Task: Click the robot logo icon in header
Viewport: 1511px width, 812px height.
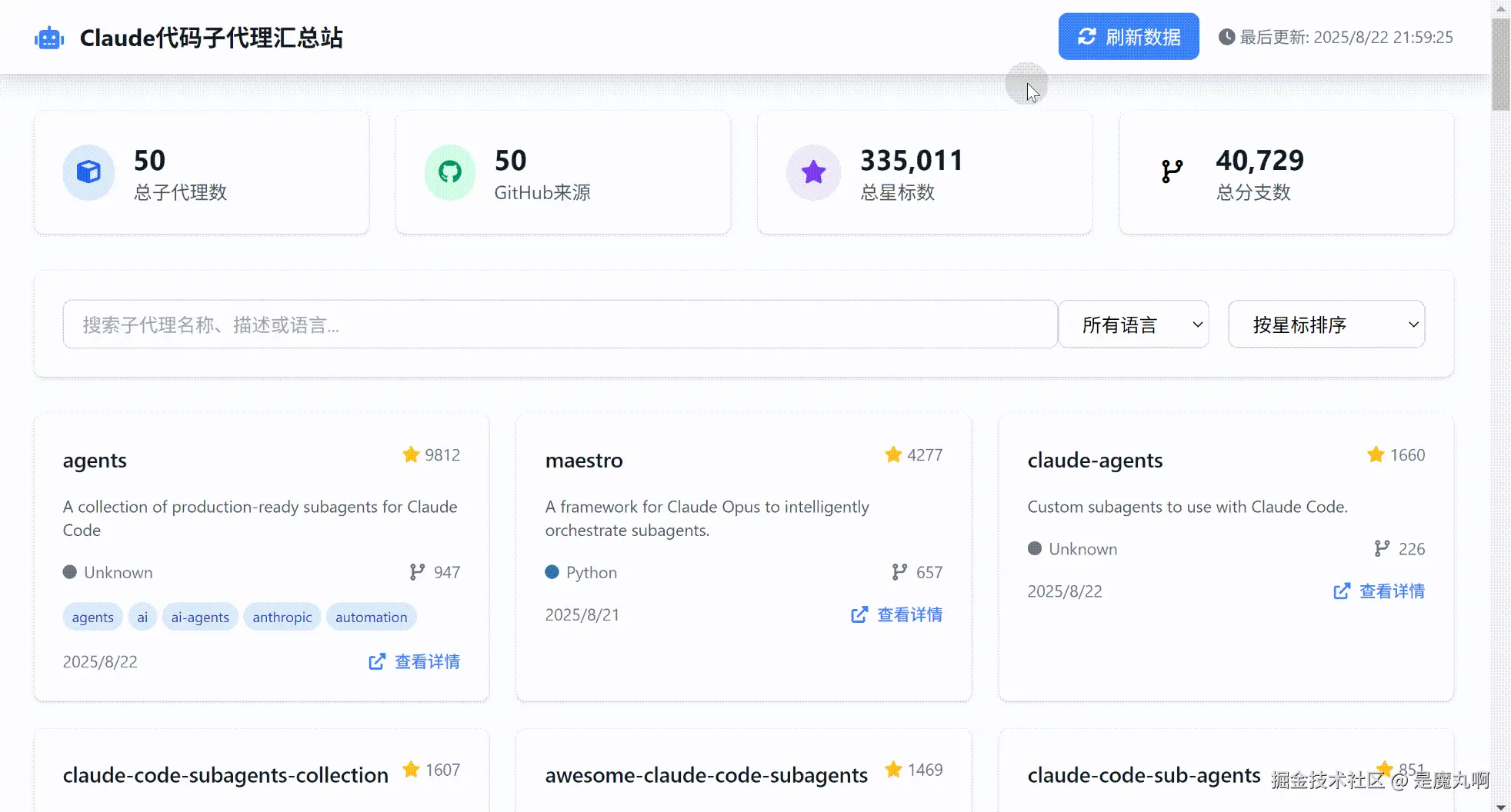Action: (x=49, y=38)
